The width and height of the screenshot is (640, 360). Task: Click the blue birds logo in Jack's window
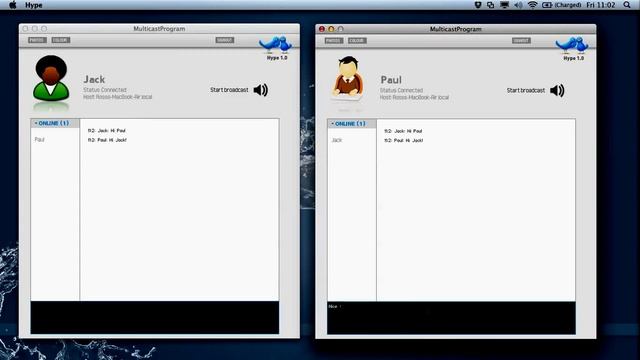(276, 44)
